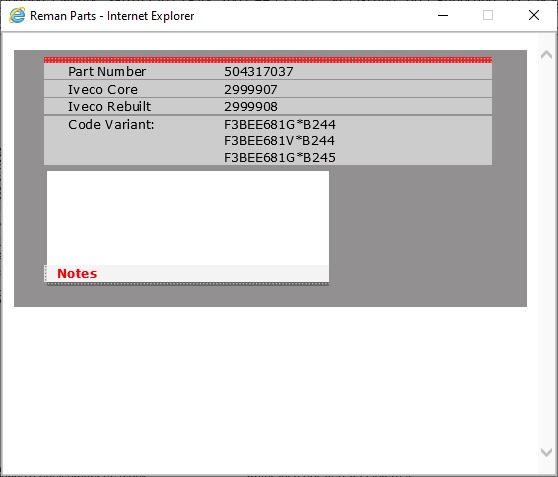558x477 pixels.
Task: Select Iveco Core value 2999907
Action: click(251, 89)
